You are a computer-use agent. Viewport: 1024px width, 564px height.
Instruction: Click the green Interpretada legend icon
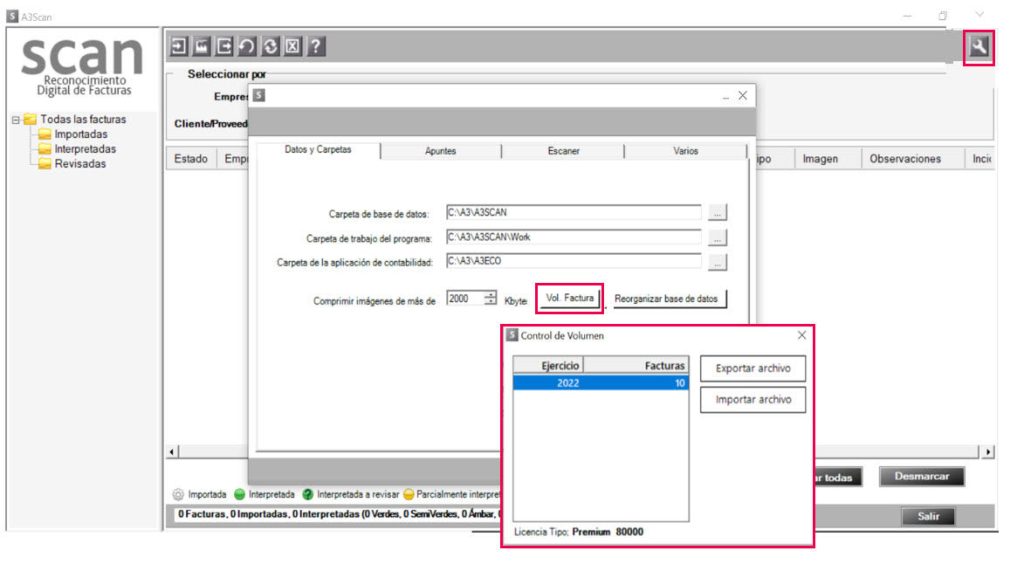(240, 494)
